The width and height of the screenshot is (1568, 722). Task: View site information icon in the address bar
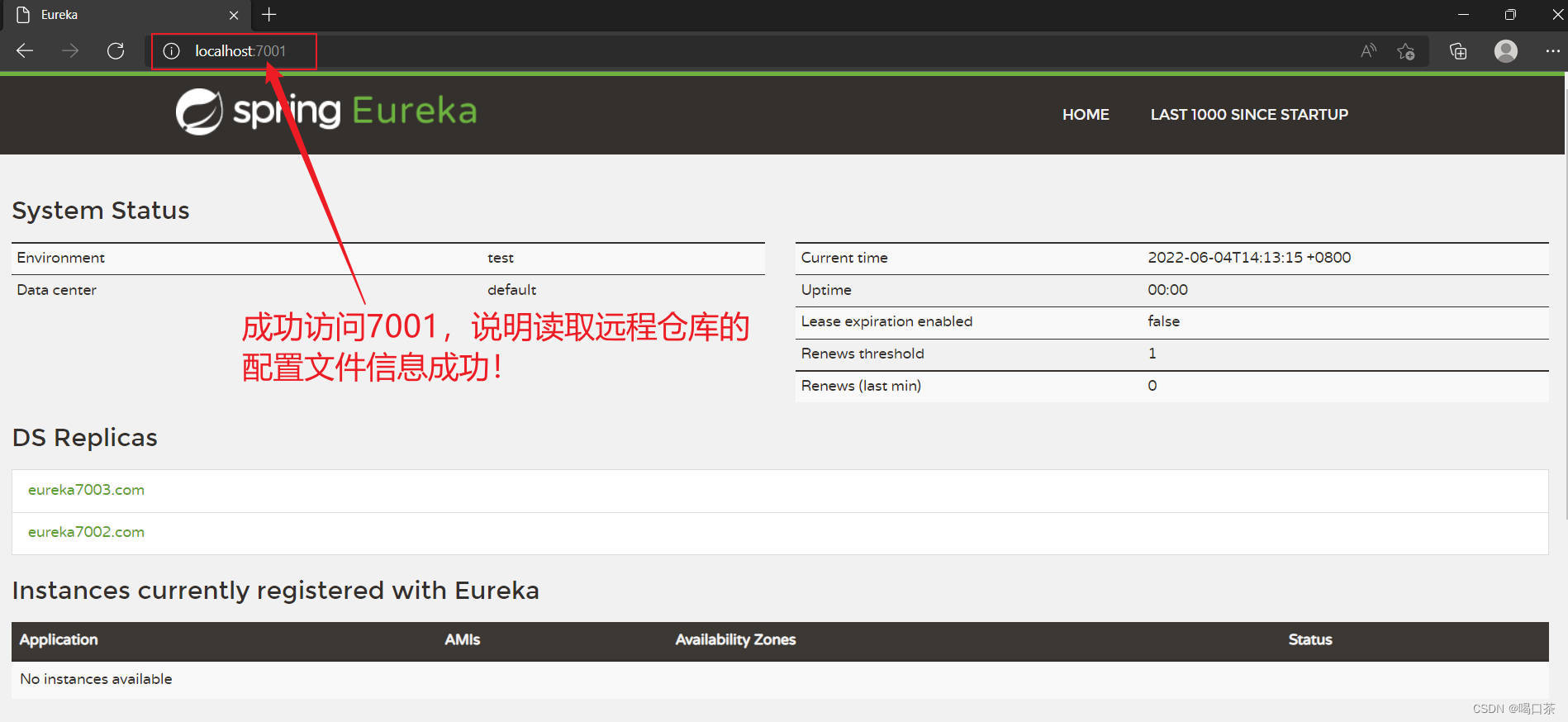tap(171, 51)
